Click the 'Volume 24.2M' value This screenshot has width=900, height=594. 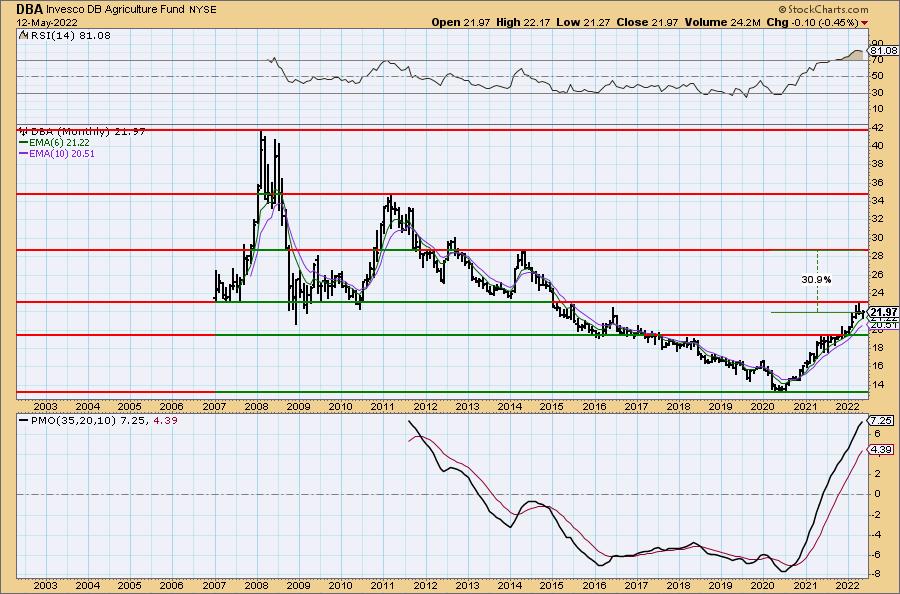pos(723,22)
